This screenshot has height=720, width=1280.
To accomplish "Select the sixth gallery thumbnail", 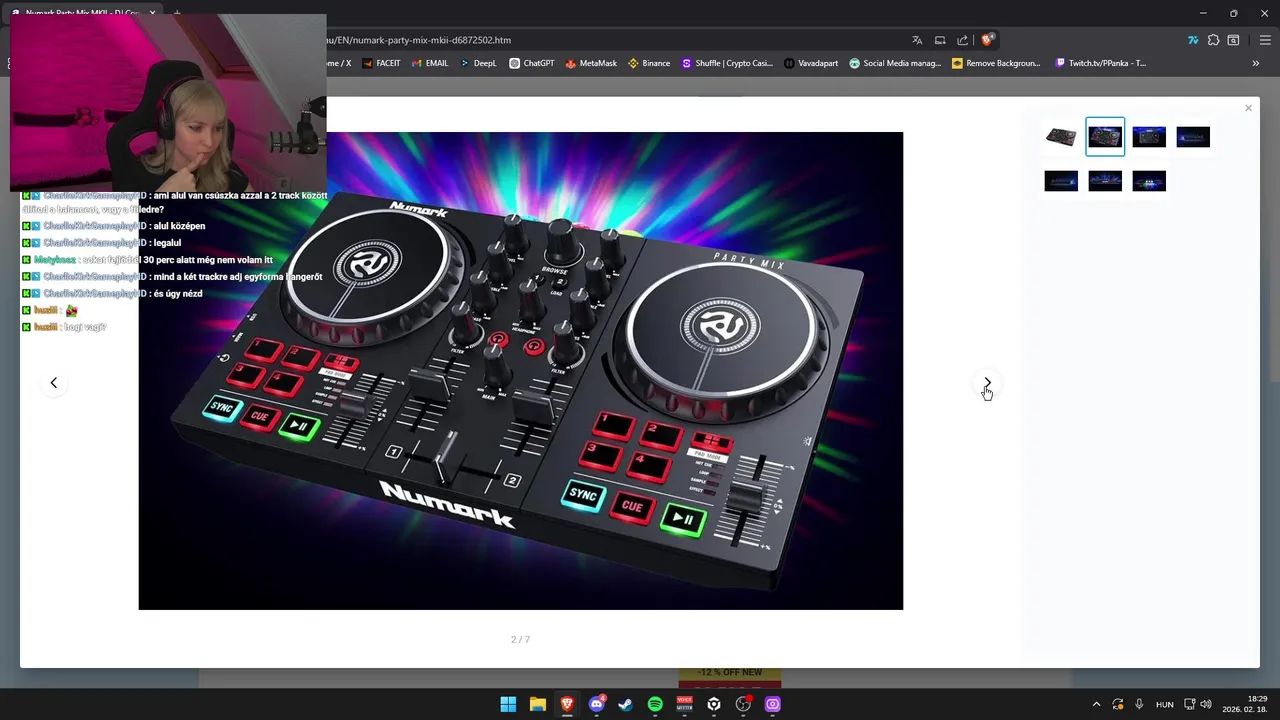I will point(1105,181).
